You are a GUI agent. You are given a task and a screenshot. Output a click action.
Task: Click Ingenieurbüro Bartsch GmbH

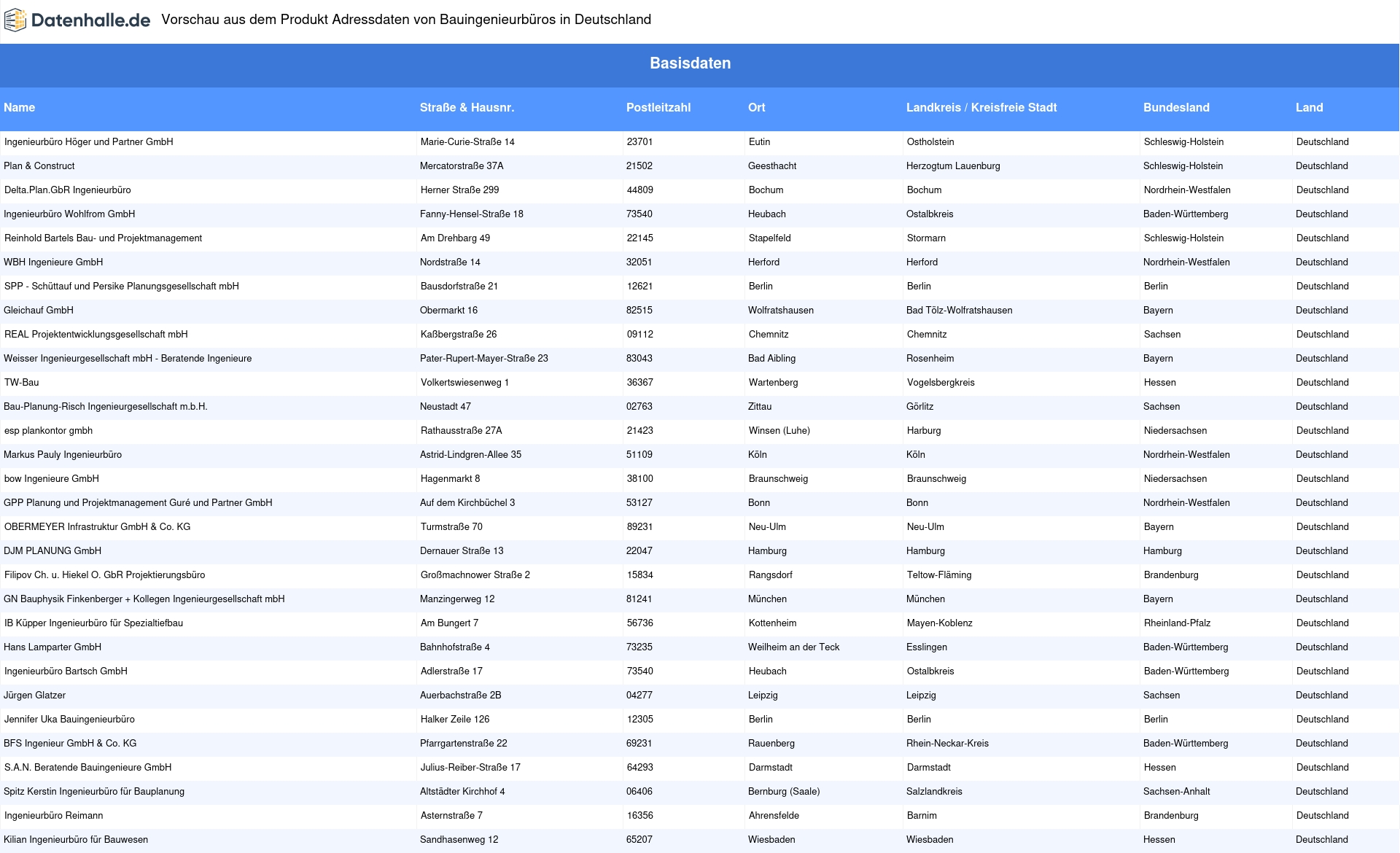click(x=66, y=671)
